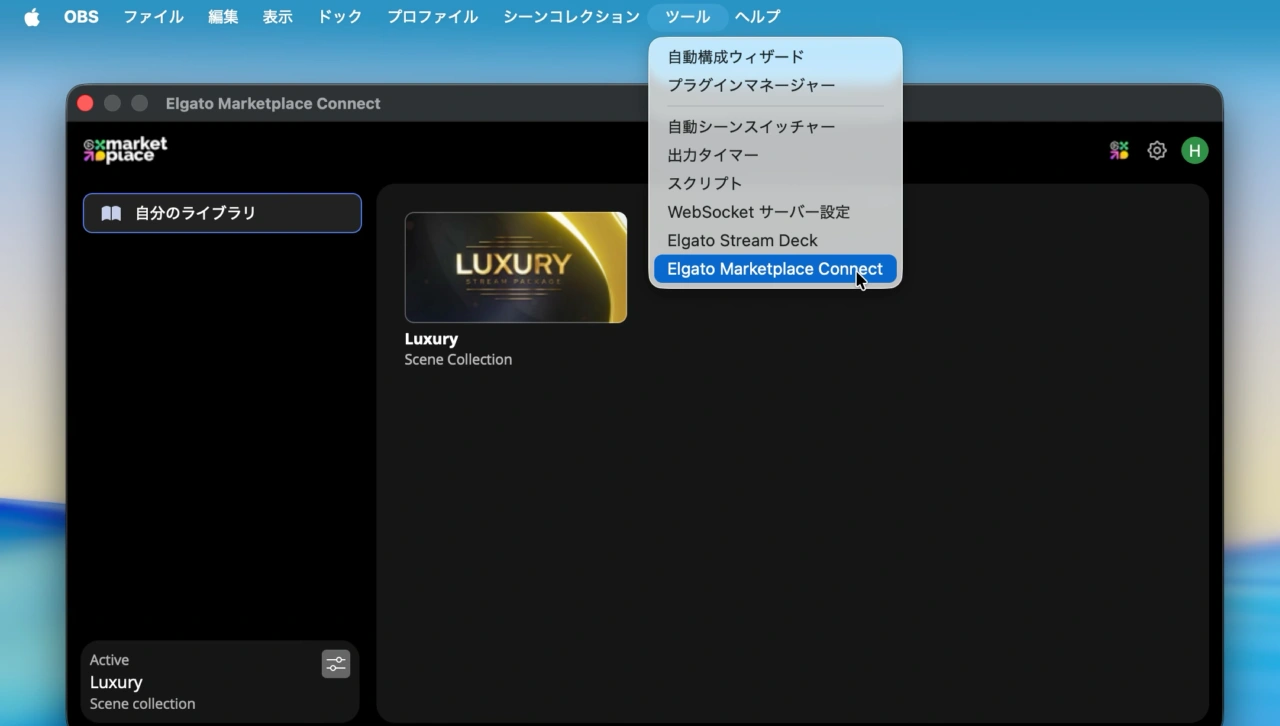
Task: Open filter options on the Active Luxury card
Action: click(x=336, y=663)
